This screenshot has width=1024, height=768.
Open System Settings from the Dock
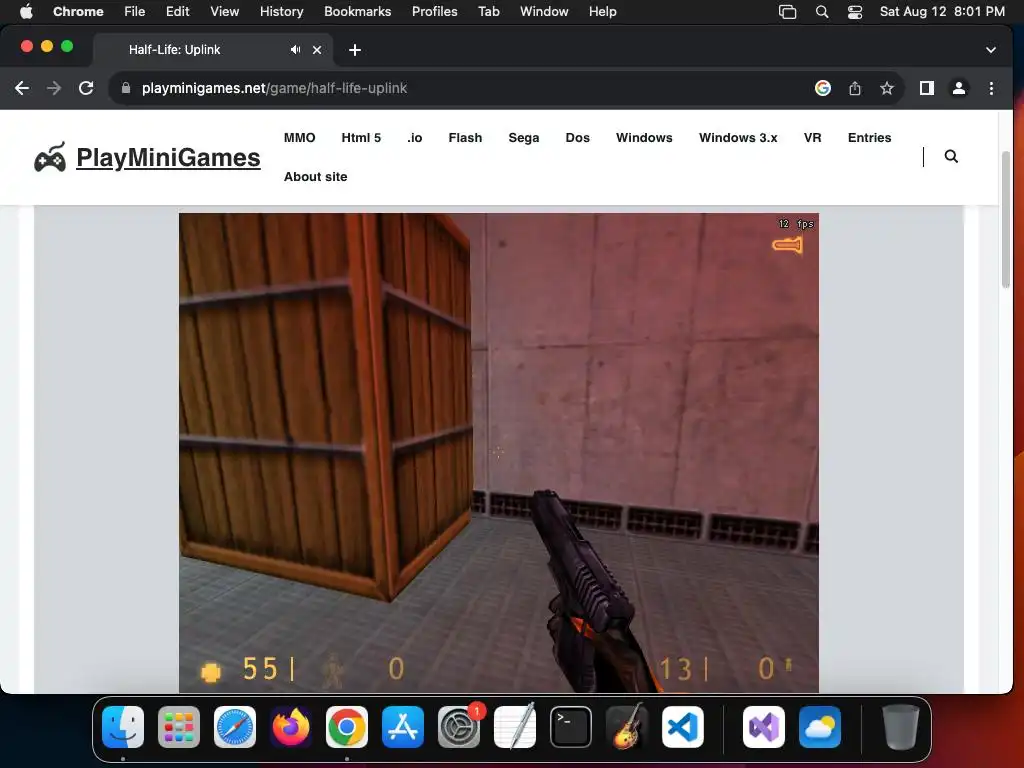click(459, 727)
